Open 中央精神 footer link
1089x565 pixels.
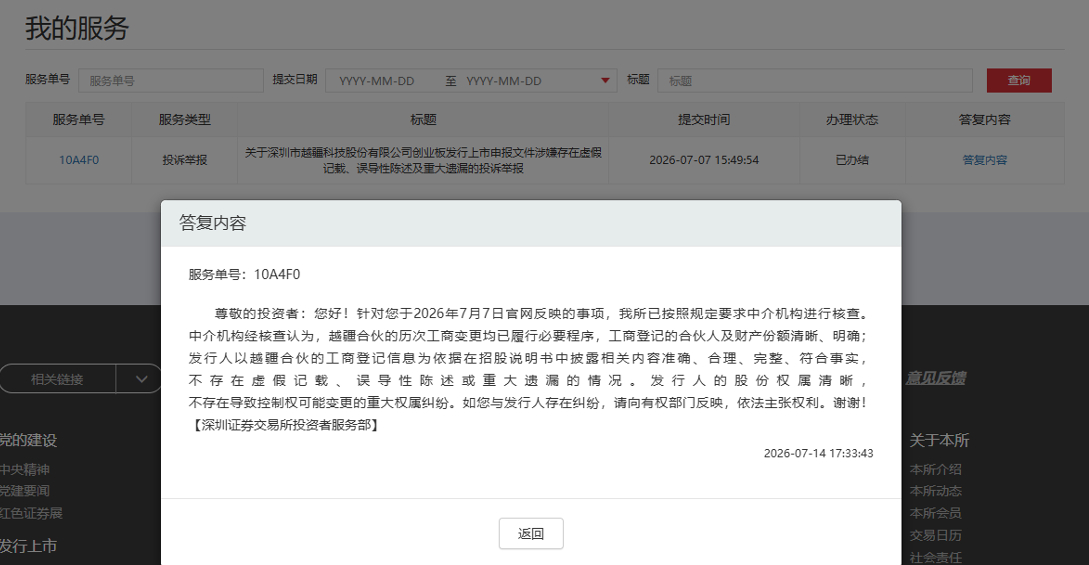24,469
